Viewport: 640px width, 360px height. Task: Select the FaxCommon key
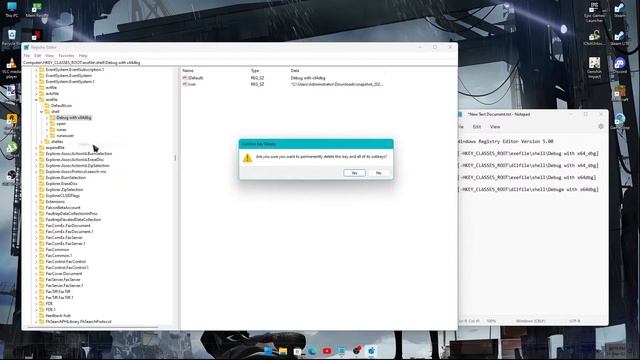pos(57,249)
